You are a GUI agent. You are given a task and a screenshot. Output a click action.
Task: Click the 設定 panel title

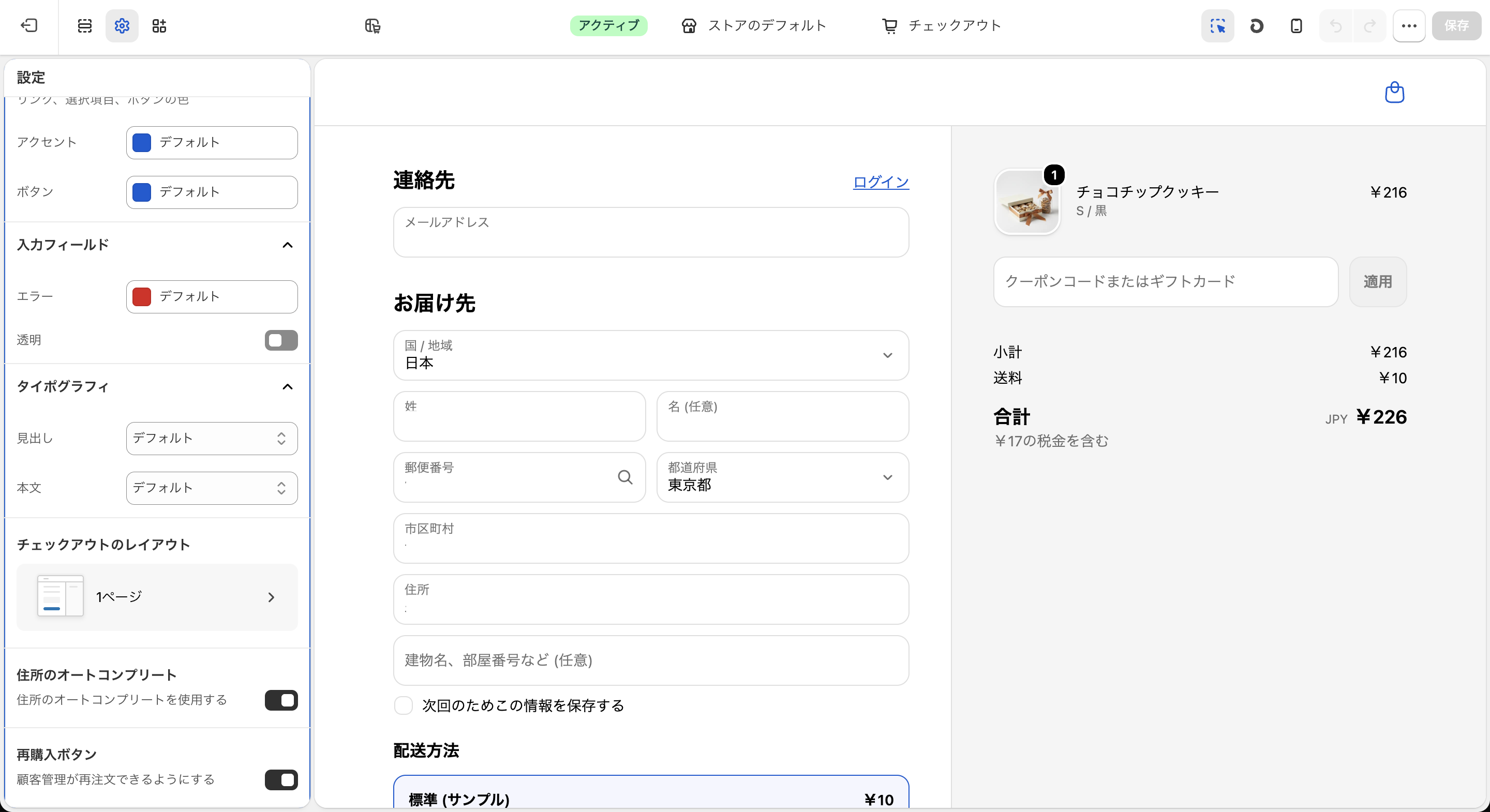(x=31, y=78)
